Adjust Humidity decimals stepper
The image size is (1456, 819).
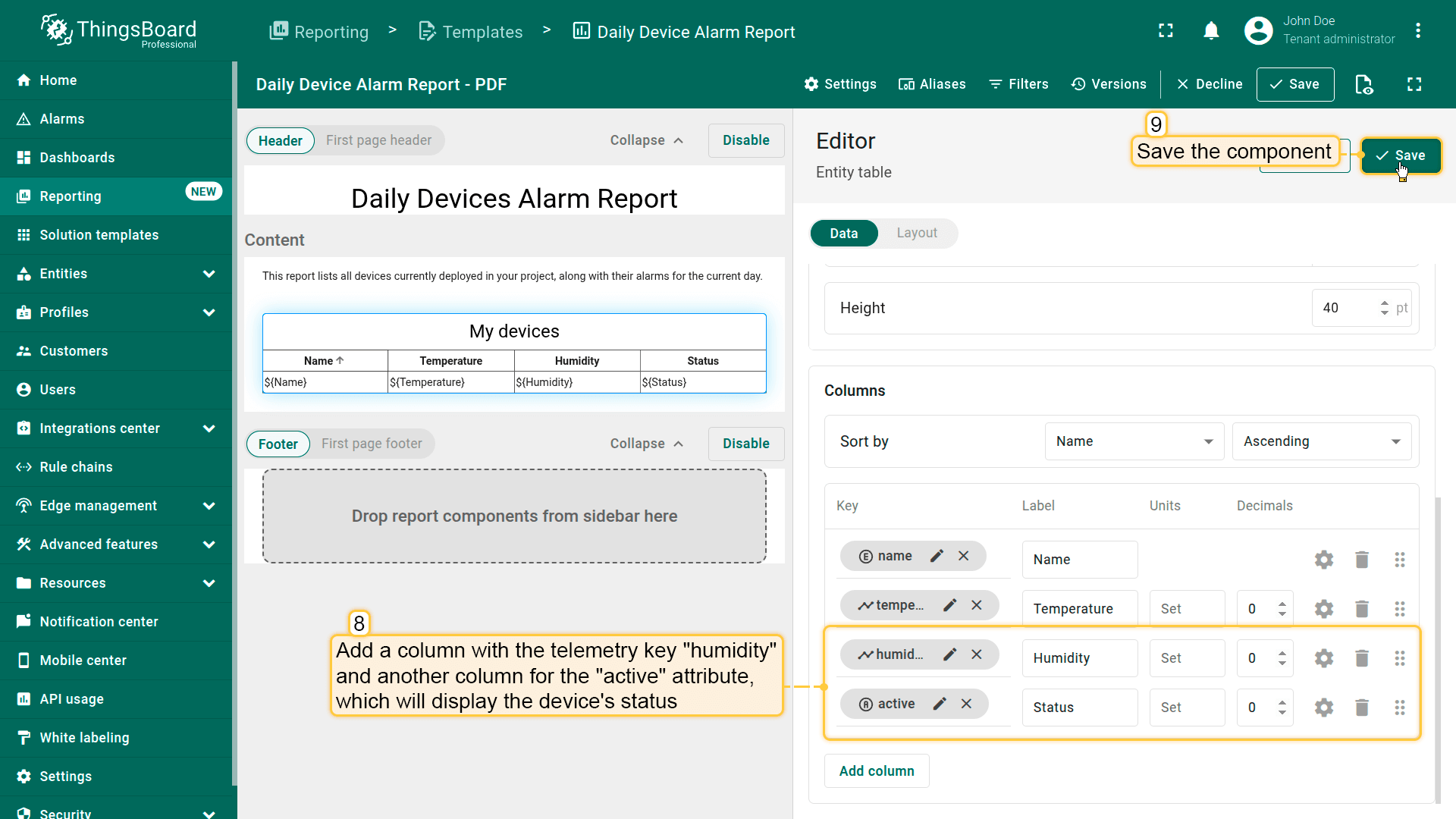click(x=1282, y=658)
